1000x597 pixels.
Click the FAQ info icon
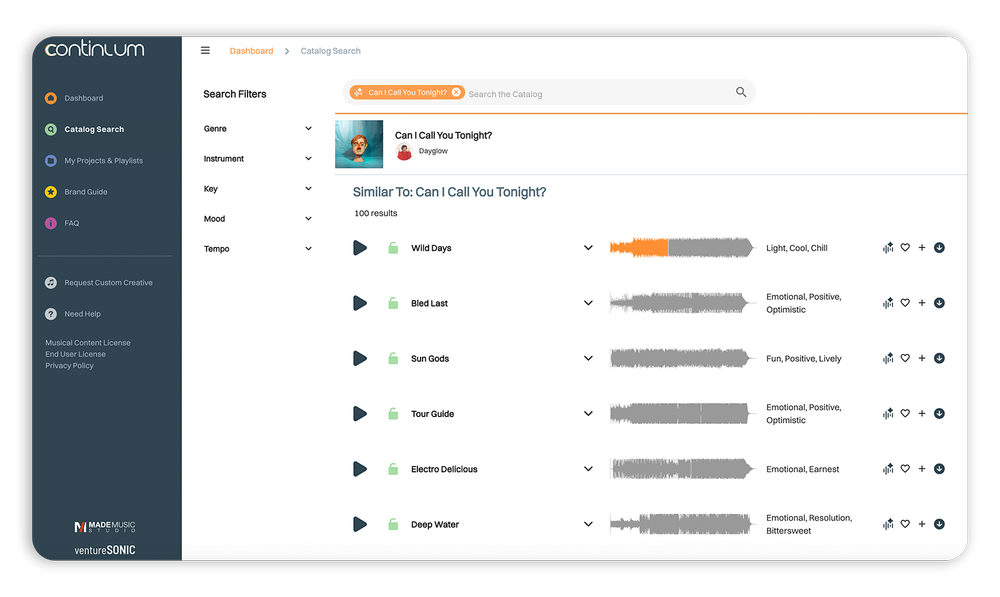(x=51, y=223)
